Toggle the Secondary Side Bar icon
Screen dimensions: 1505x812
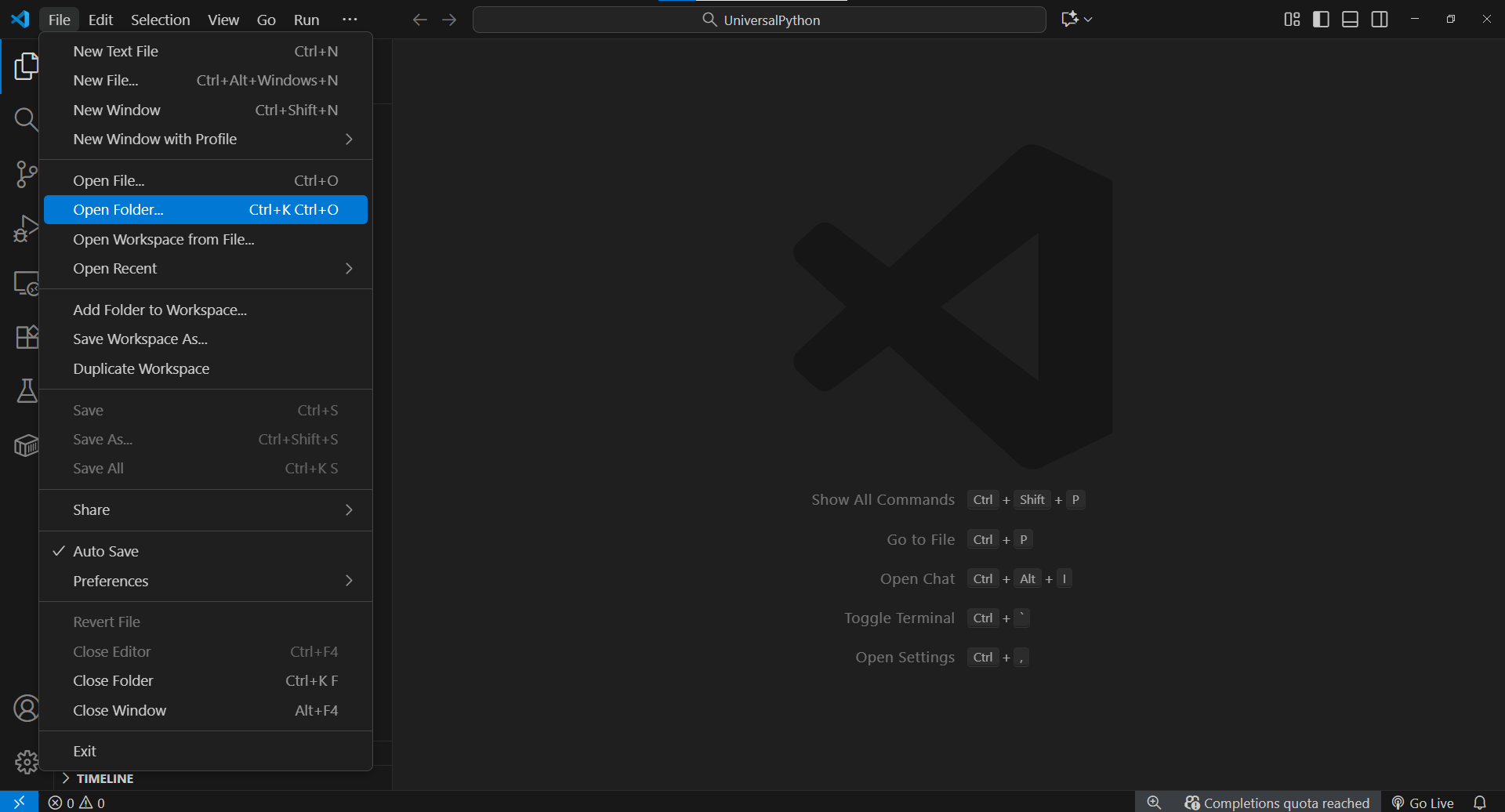coord(1380,19)
